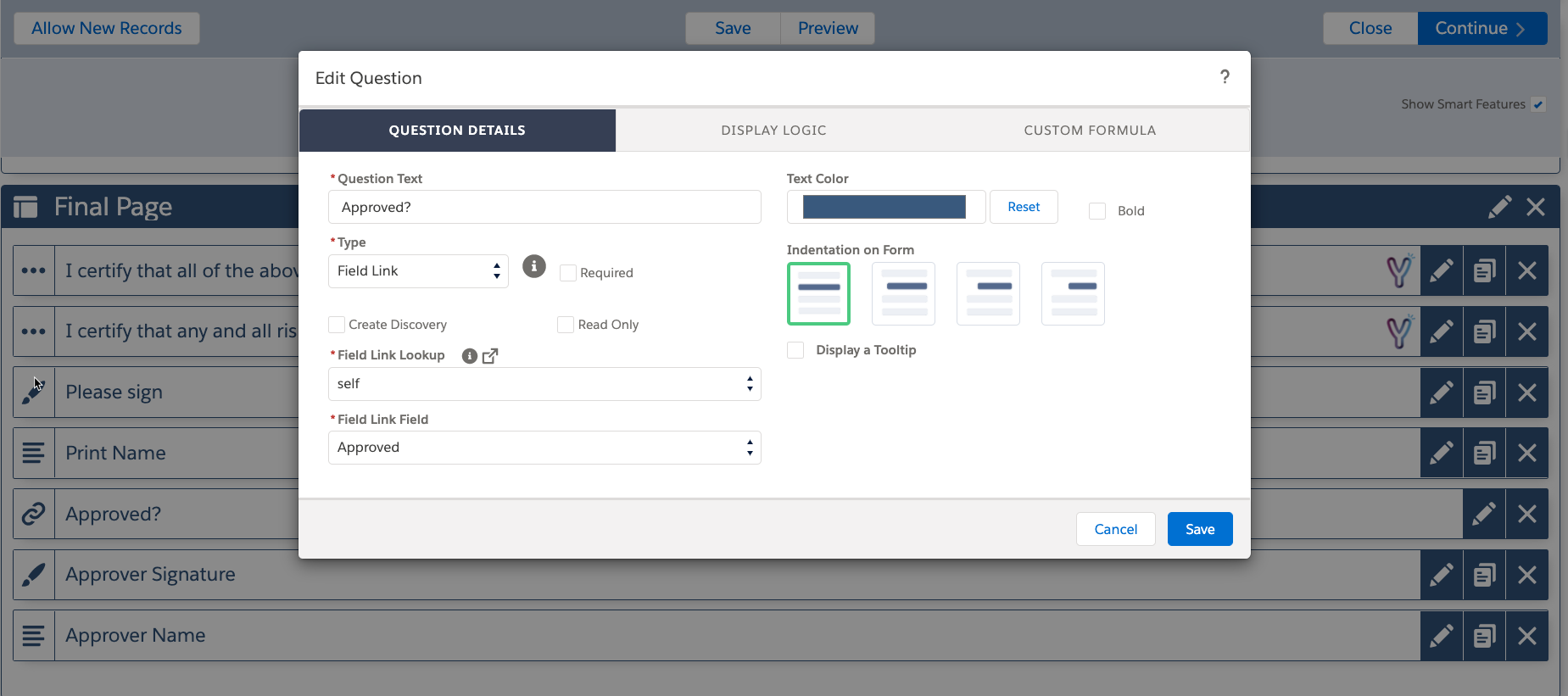1568x696 pixels.
Task: Delete the 'Please sign' question
Action: click(x=1527, y=393)
